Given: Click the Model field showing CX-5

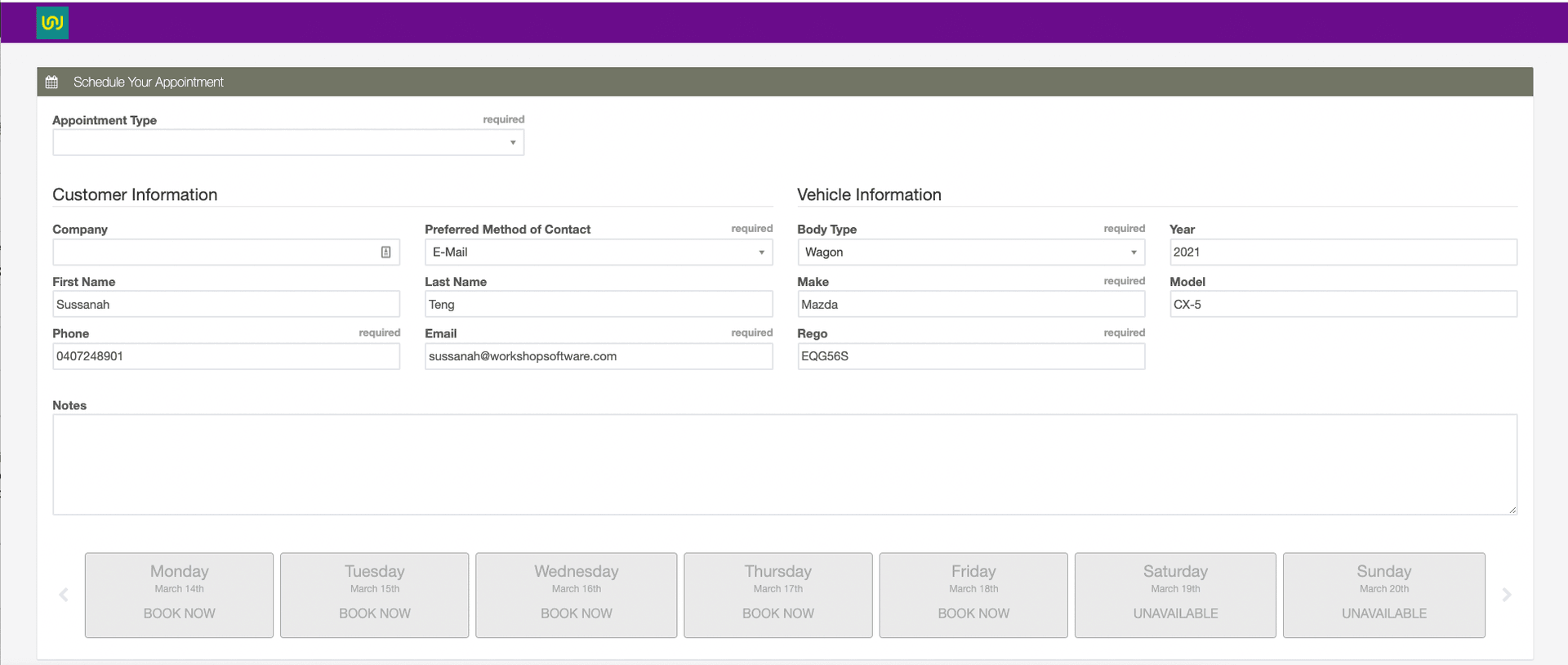Looking at the screenshot, I should [x=1343, y=304].
